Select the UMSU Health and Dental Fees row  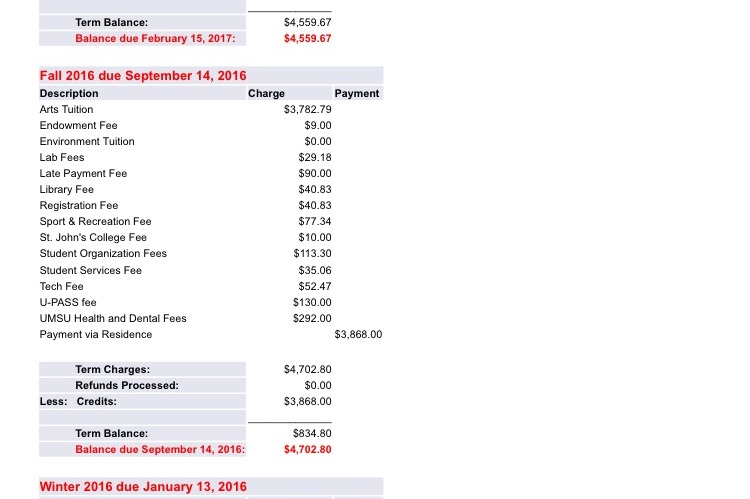113,318
